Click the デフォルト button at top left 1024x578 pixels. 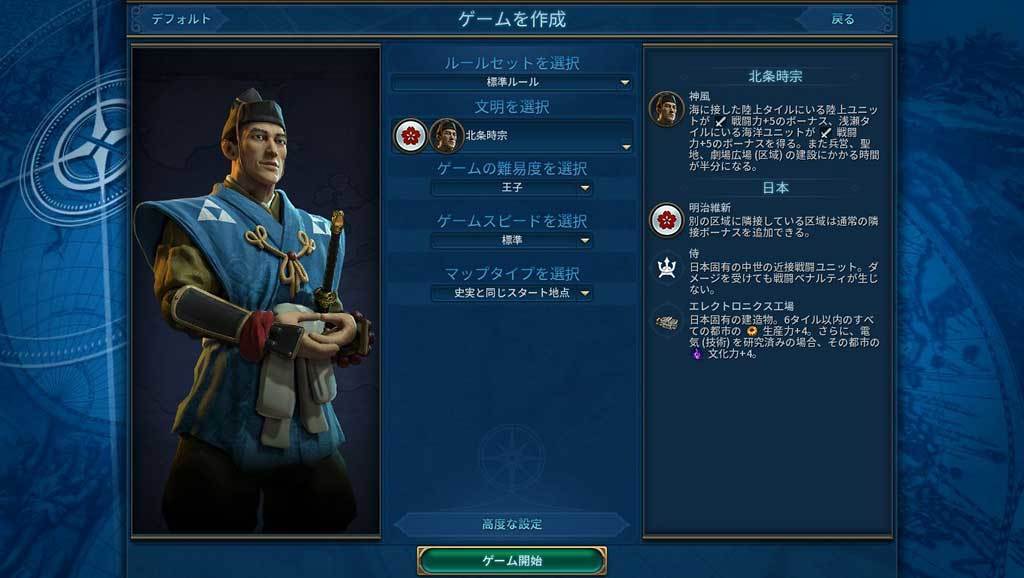181,19
